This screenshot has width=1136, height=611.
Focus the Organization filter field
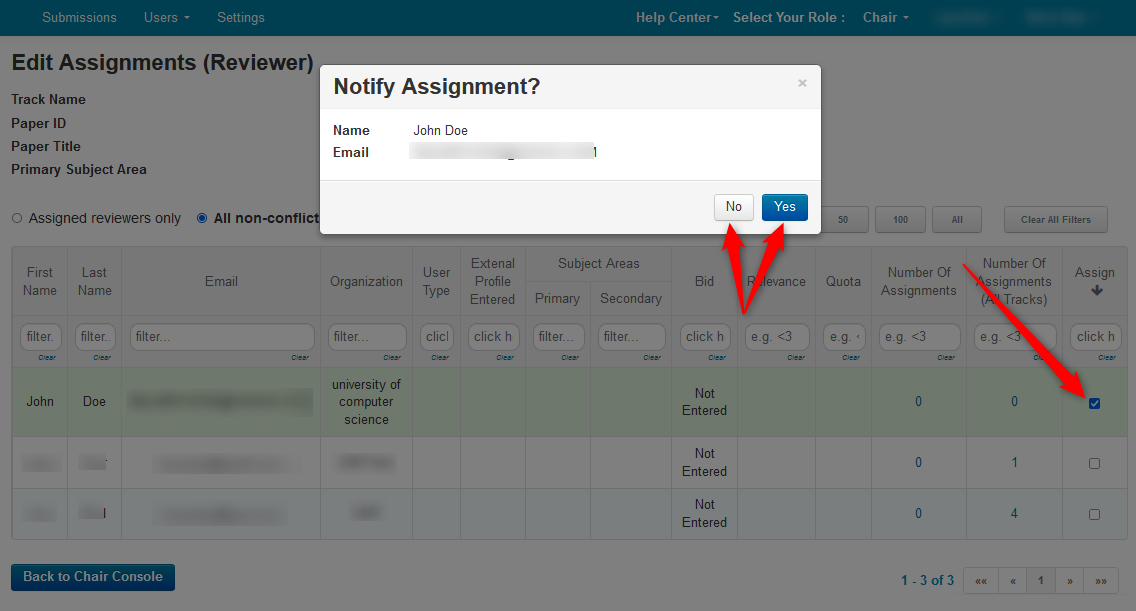click(367, 337)
